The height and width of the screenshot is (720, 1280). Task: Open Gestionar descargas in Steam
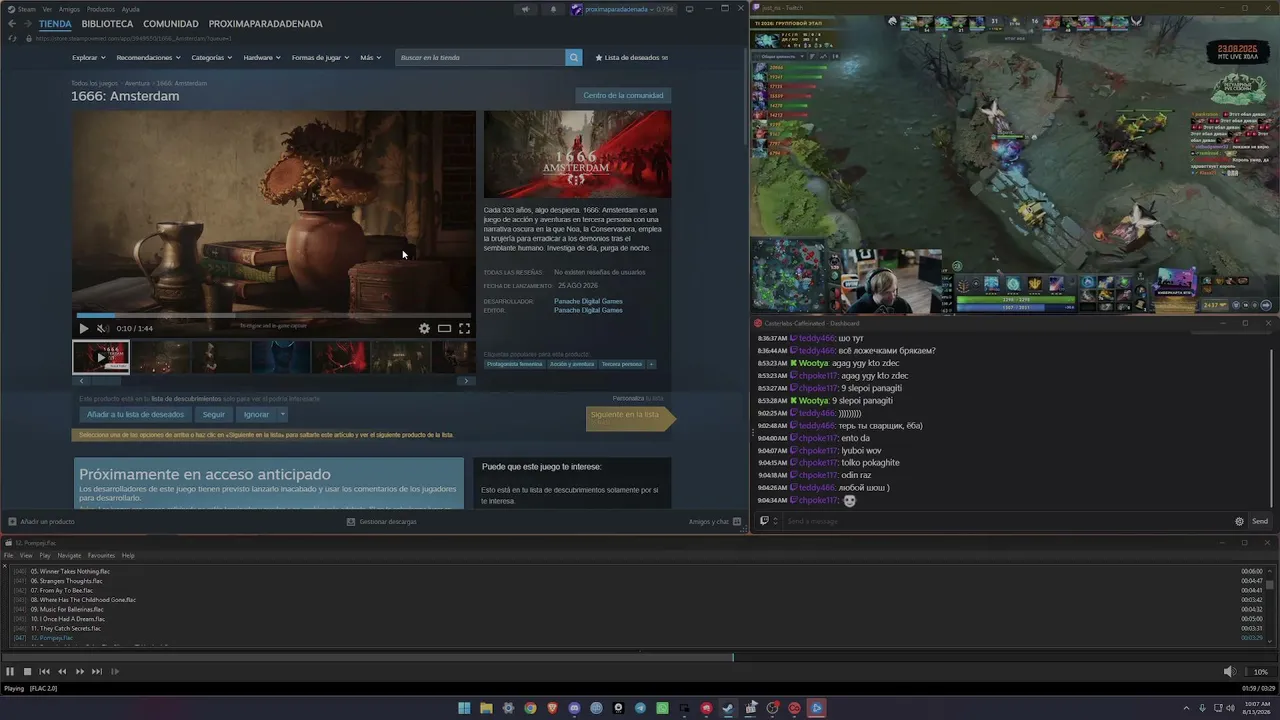pos(381,522)
